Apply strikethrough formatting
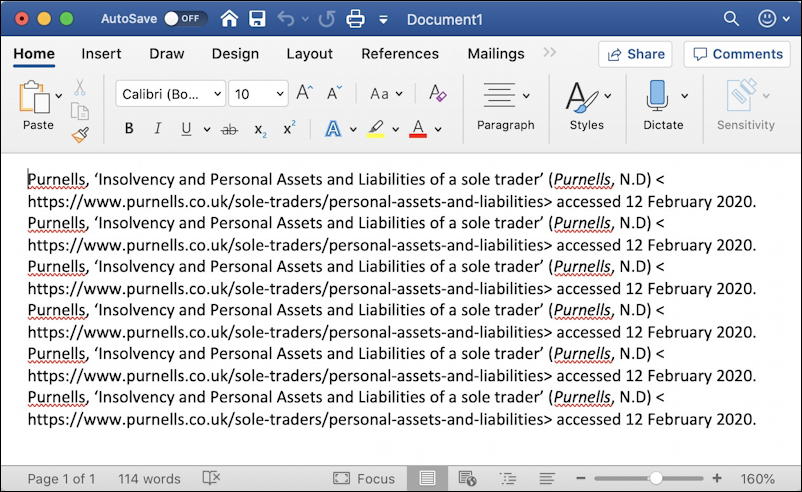 [x=229, y=129]
